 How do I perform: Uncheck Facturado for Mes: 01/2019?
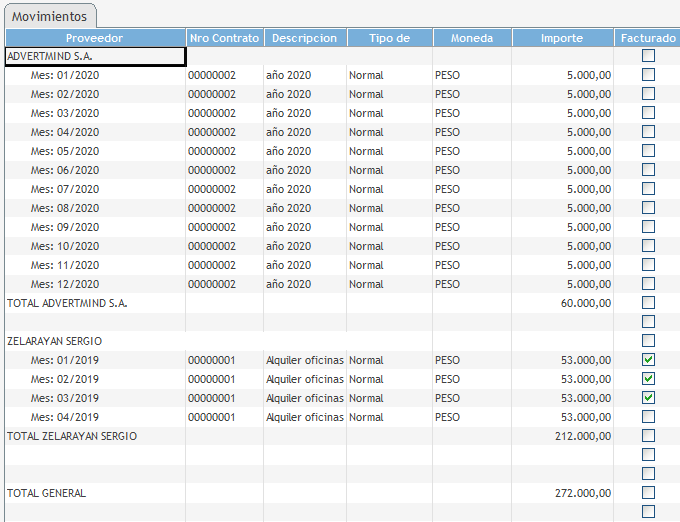click(648, 360)
